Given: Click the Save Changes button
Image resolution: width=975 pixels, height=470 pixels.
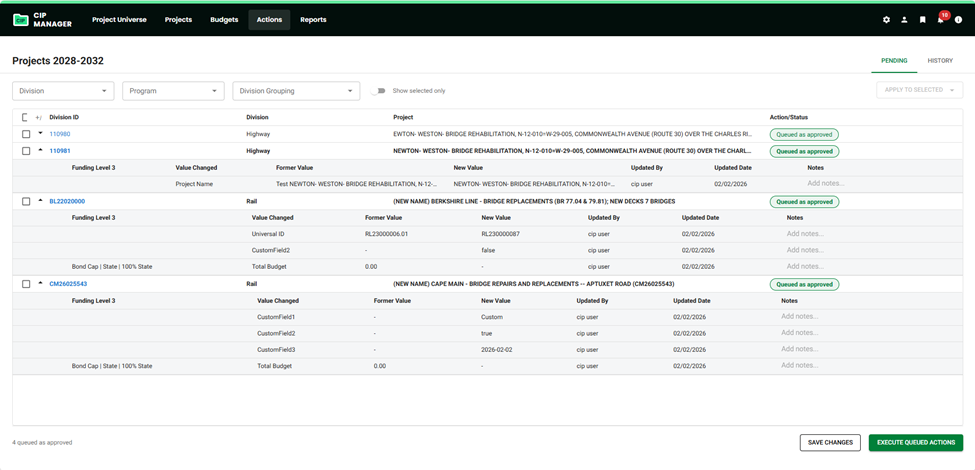Looking at the screenshot, I should click(x=830, y=442).
